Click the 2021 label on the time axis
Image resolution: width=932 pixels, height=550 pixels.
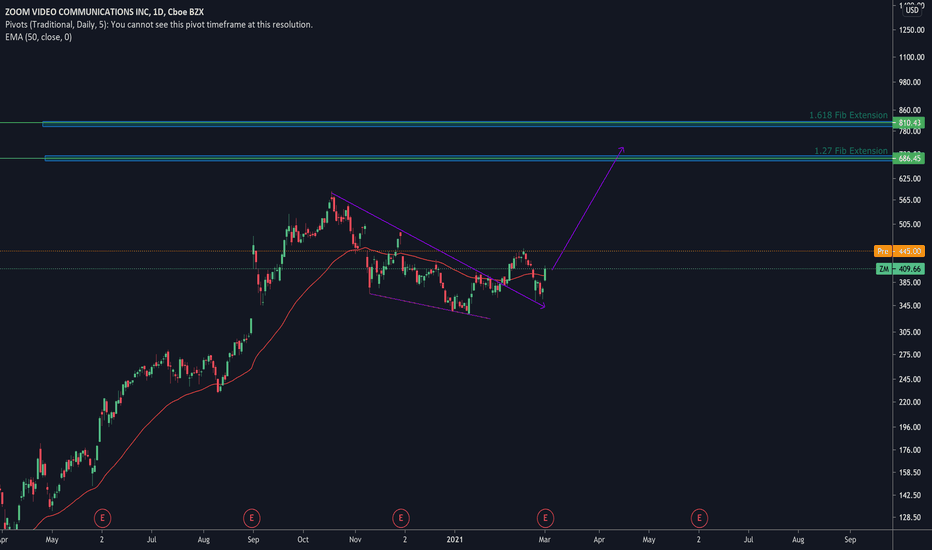point(455,540)
